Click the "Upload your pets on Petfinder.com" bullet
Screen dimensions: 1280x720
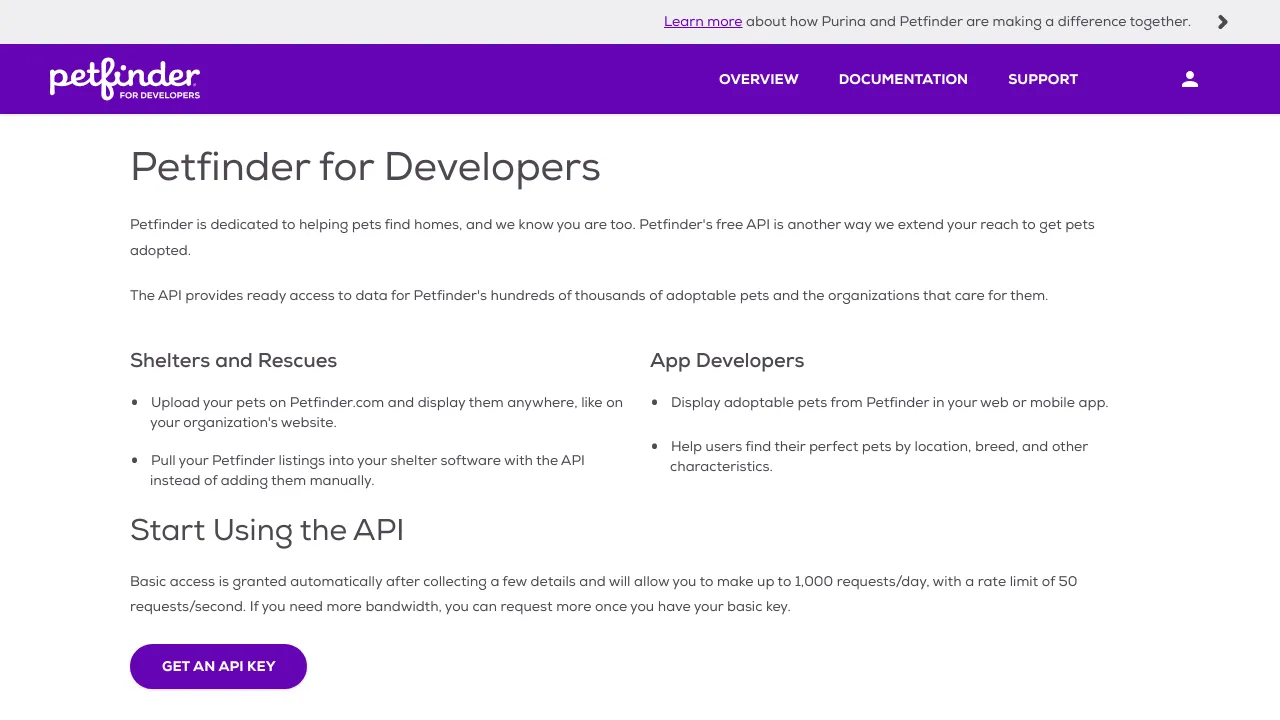coord(386,412)
